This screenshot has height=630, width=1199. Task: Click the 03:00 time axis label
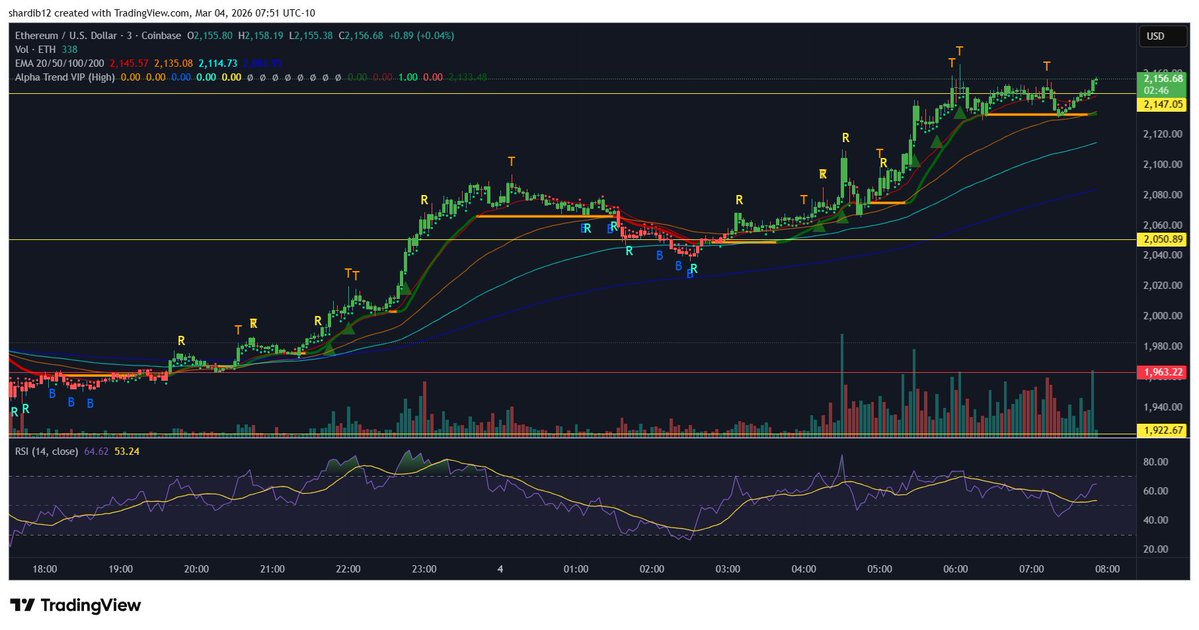728,569
